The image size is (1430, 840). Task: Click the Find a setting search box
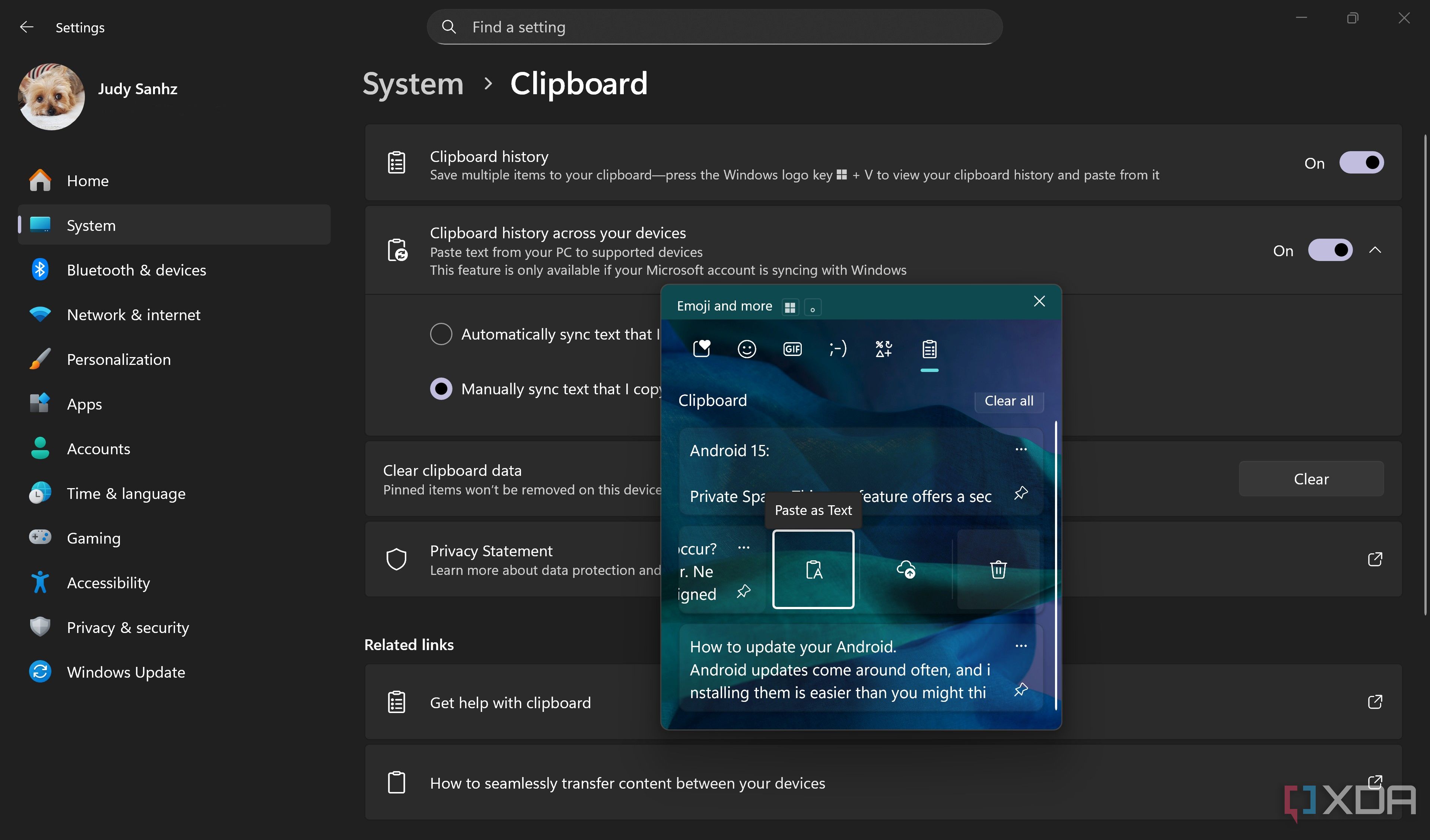pyautogui.click(x=714, y=27)
